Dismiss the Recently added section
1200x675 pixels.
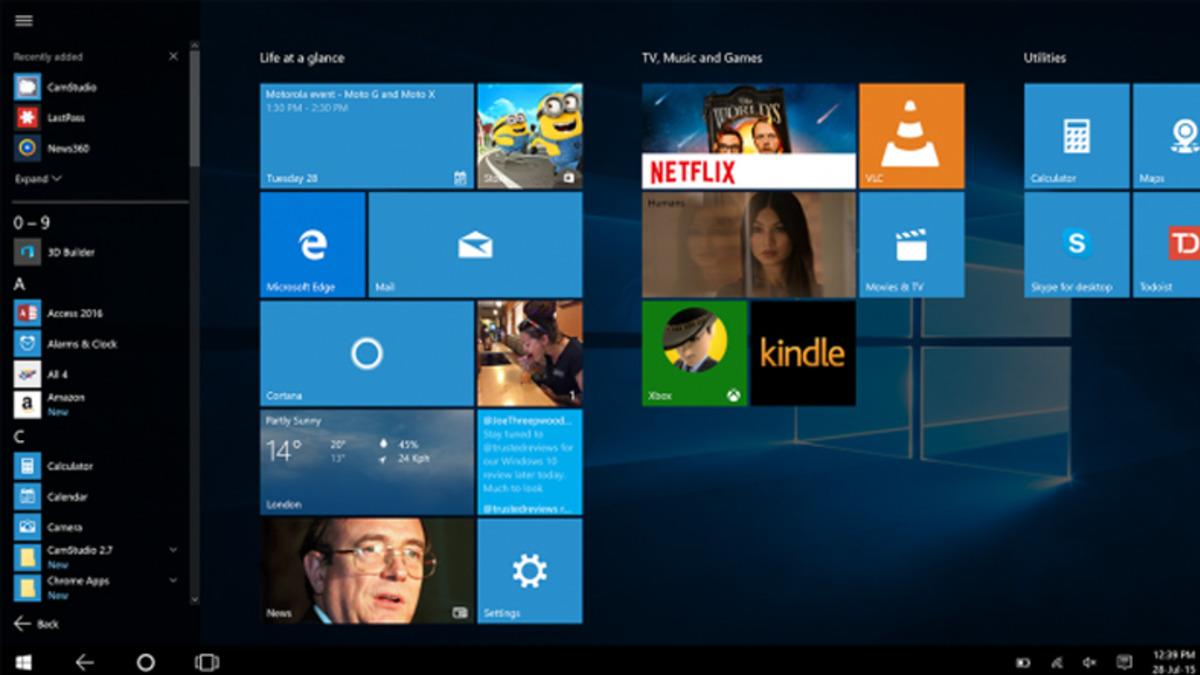tap(173, 57)
